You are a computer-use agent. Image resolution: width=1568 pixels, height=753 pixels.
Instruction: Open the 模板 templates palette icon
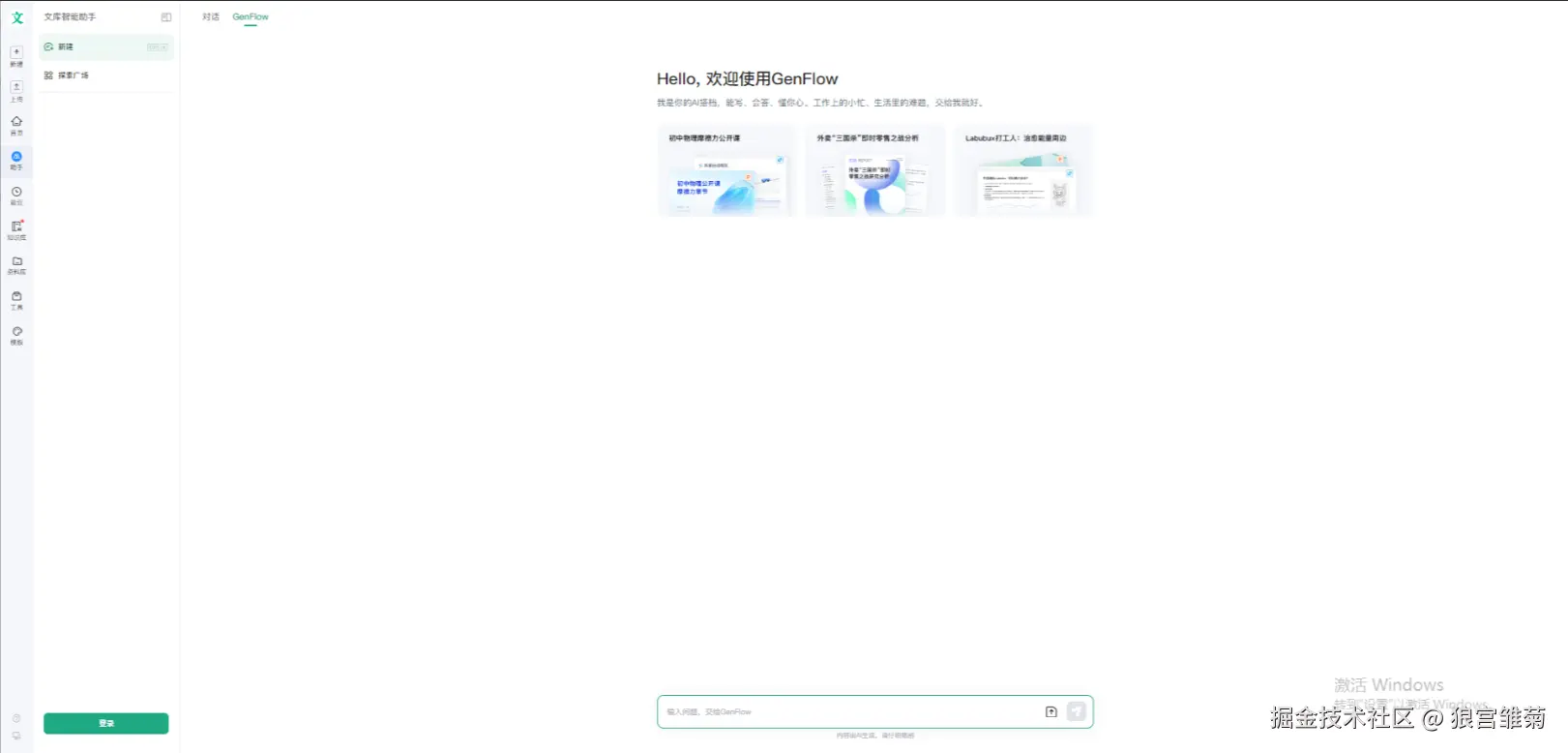click(16, 331)
